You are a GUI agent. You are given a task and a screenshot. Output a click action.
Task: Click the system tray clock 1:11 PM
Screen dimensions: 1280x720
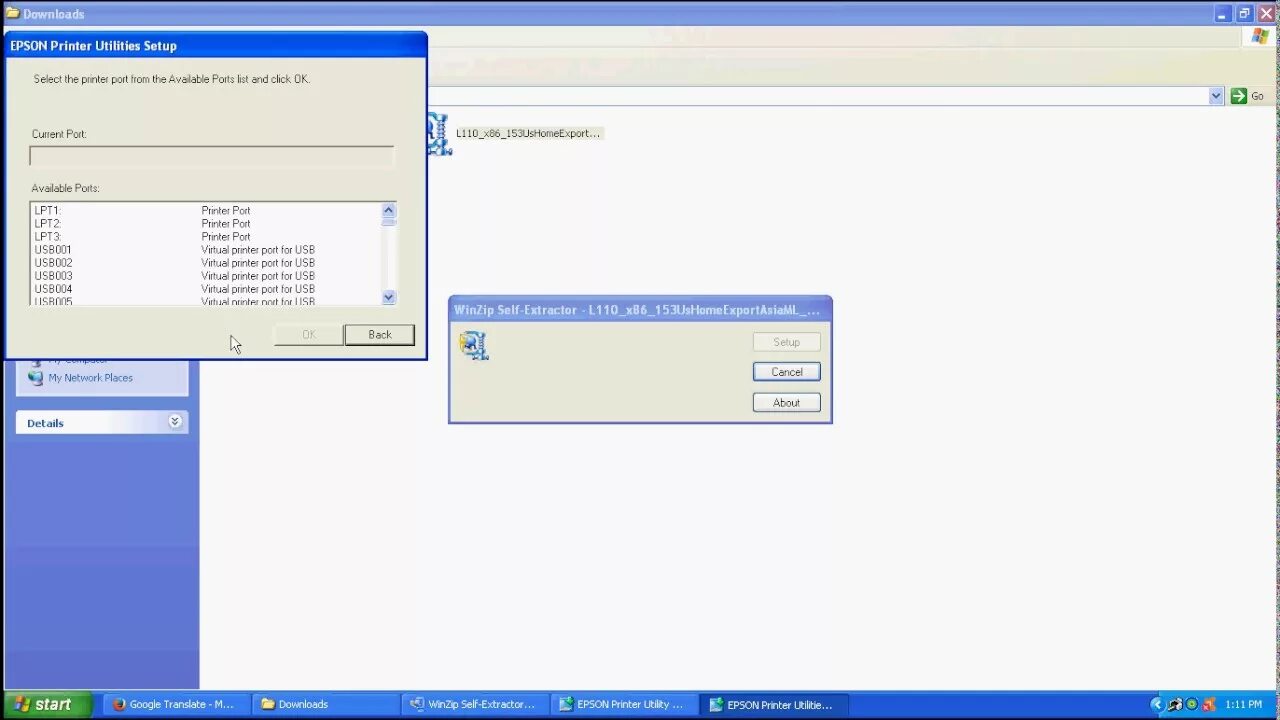[x=1243, y=705]
